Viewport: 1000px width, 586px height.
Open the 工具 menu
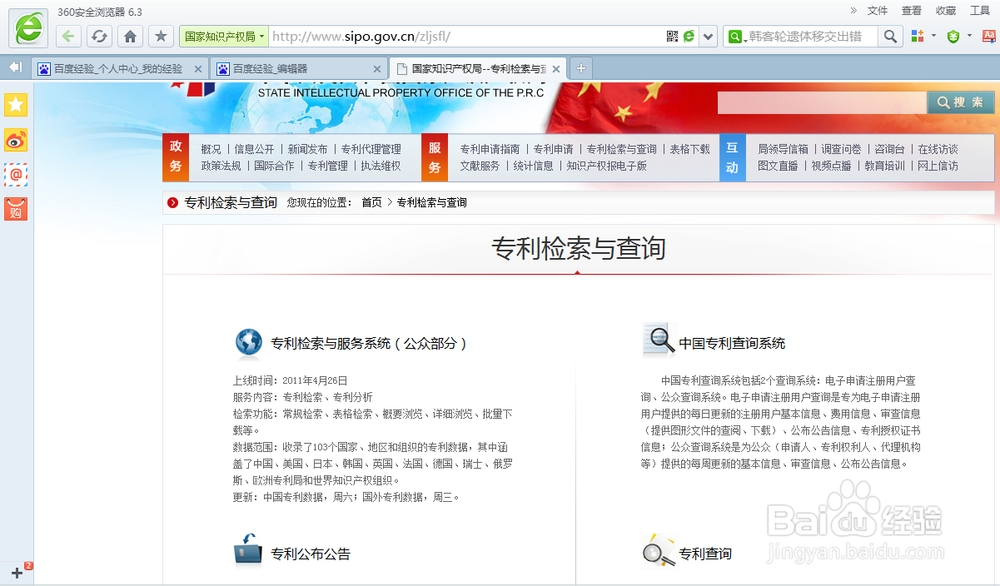(980, 10)
